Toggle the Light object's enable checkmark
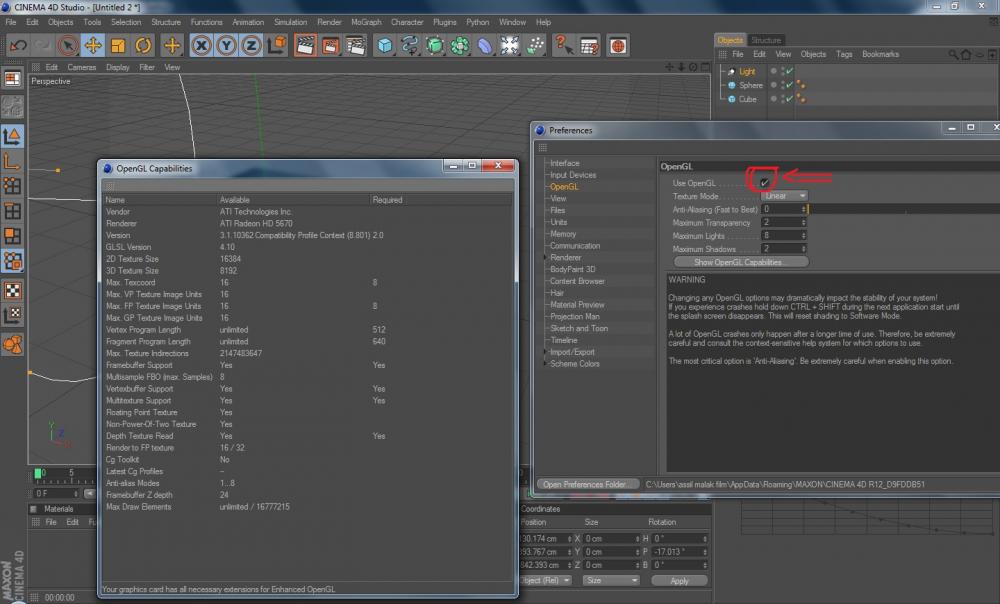1000x604 pixels. click(788, 72)
